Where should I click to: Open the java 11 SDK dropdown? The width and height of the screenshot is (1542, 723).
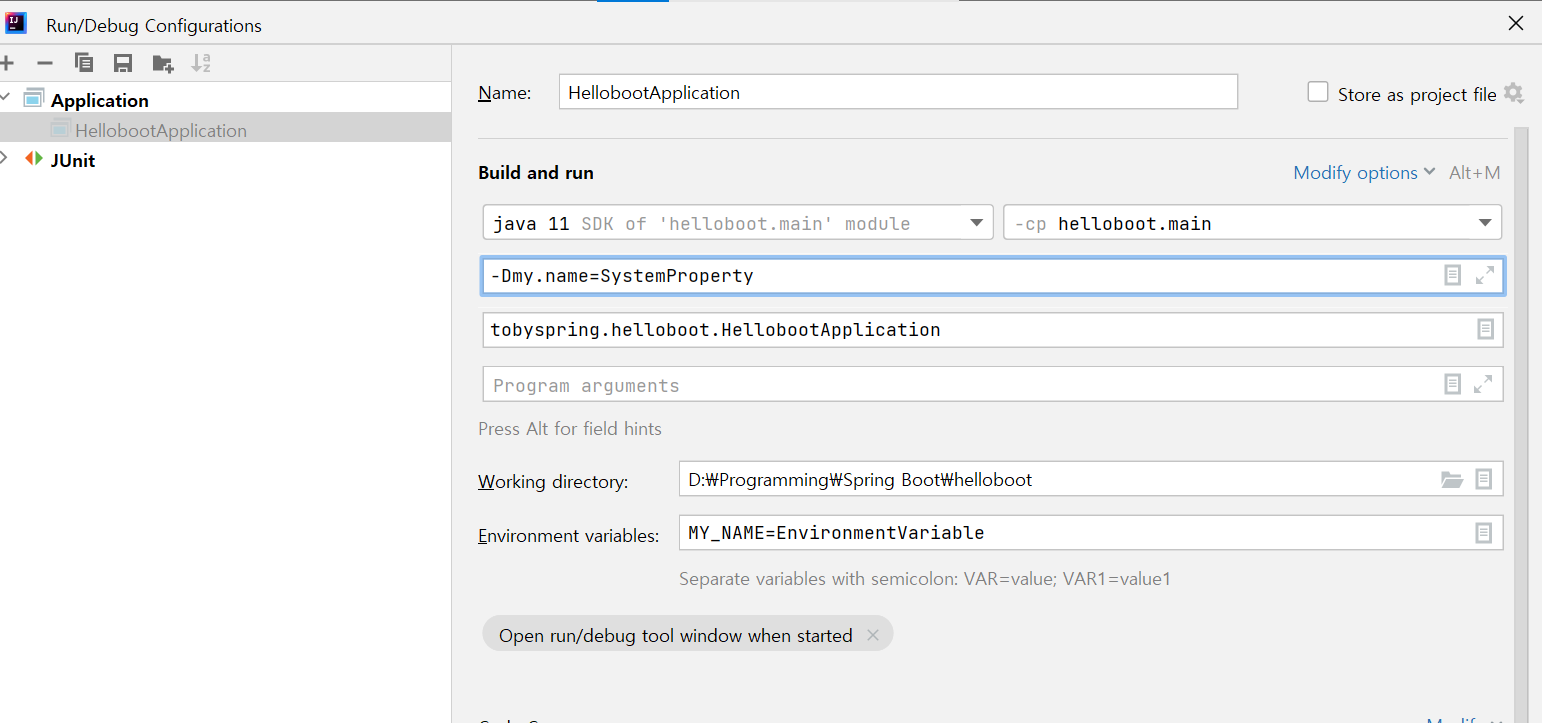977,223
